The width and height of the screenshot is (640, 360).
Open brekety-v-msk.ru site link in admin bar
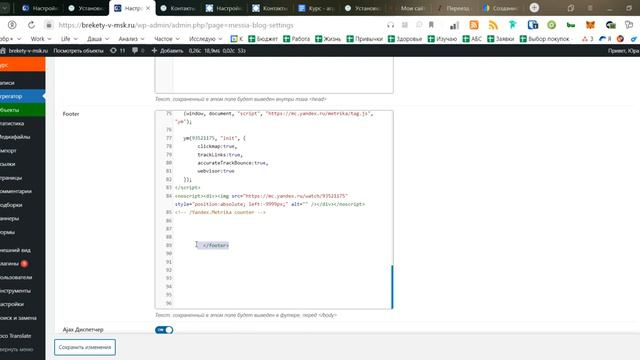coord(24,51)
